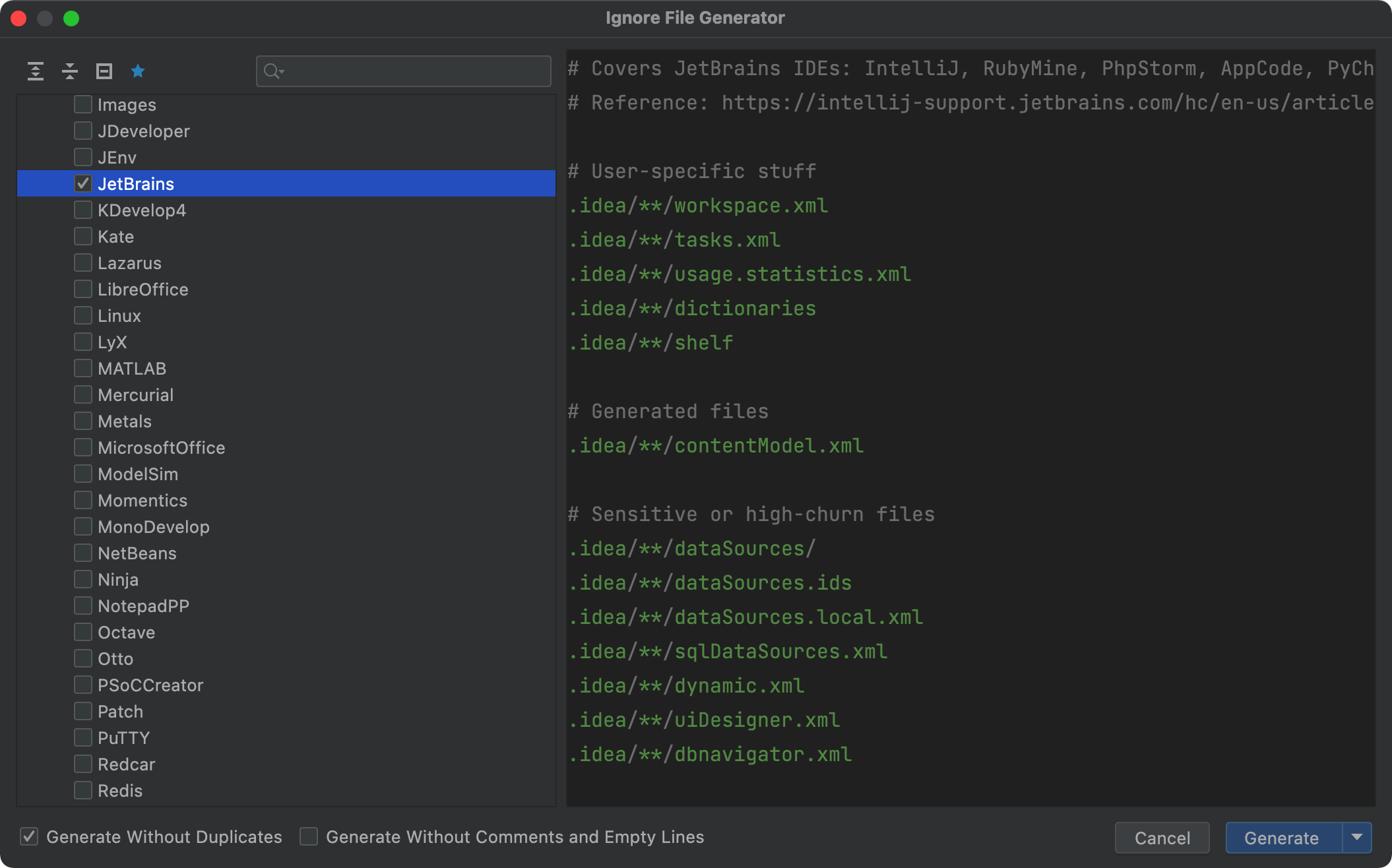Enable the Linux template checkbox
The height and width of the screenshot is (868, 1392).
[x=83, y=316]
